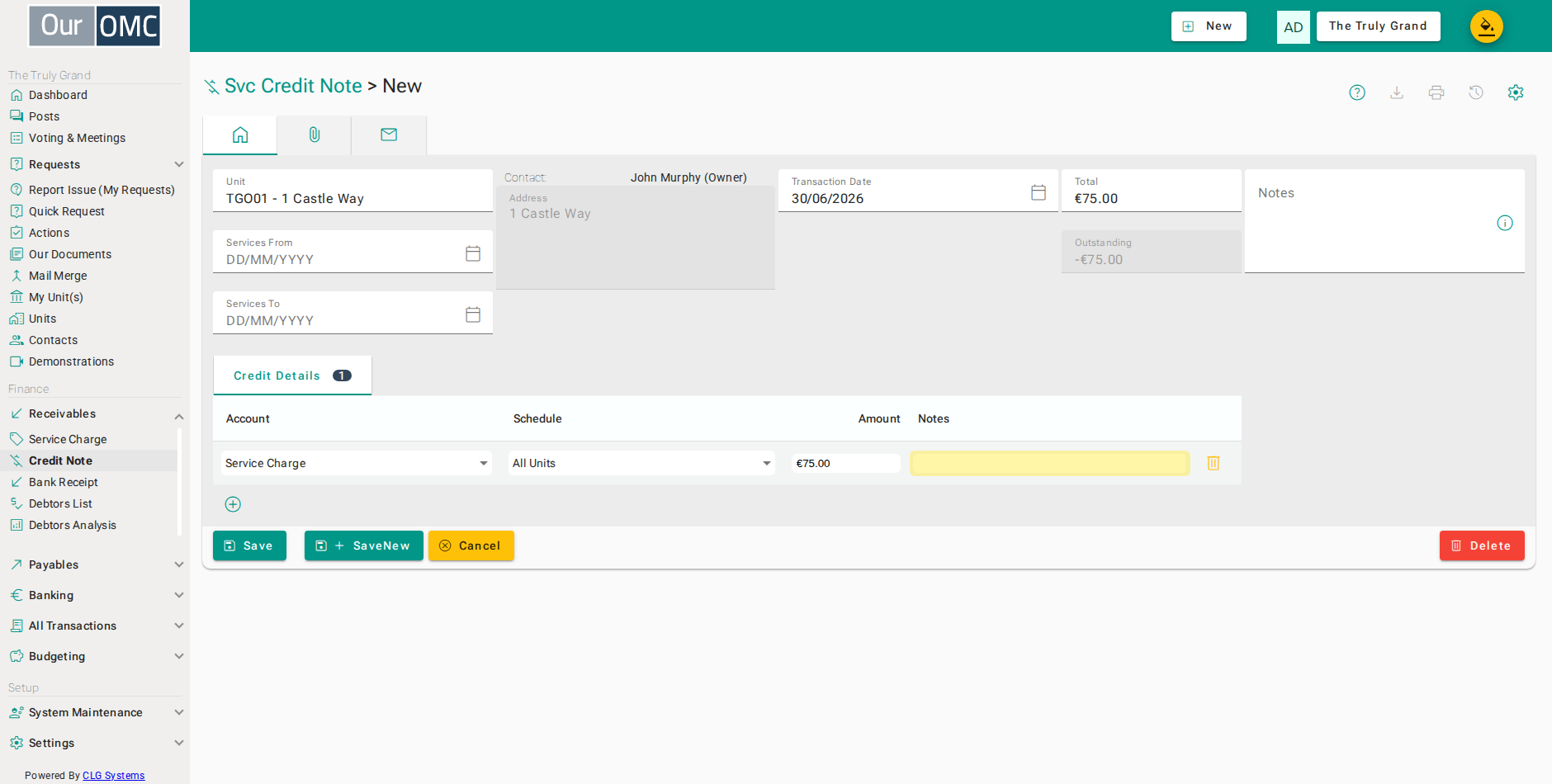Viewport: 1552px width, 784px height.
Task: Click the Notes info icon
Action: tap(1505, 223)
